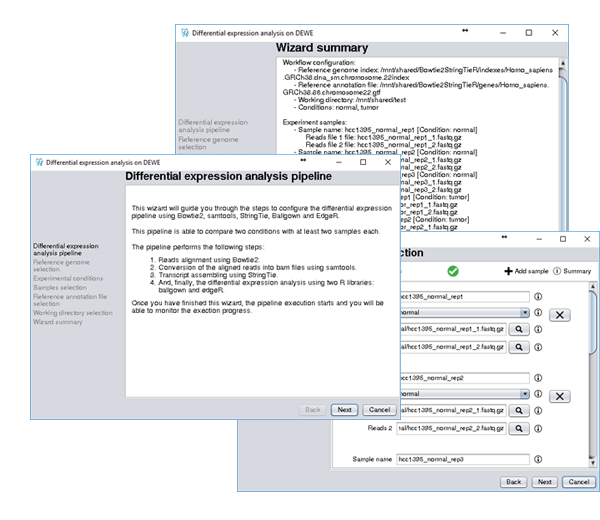The height and width of the screenshot is (520, 600).
Task: Click info icon beside hcc1395_normal_rep1 sample name
Action: click(538, 296)
